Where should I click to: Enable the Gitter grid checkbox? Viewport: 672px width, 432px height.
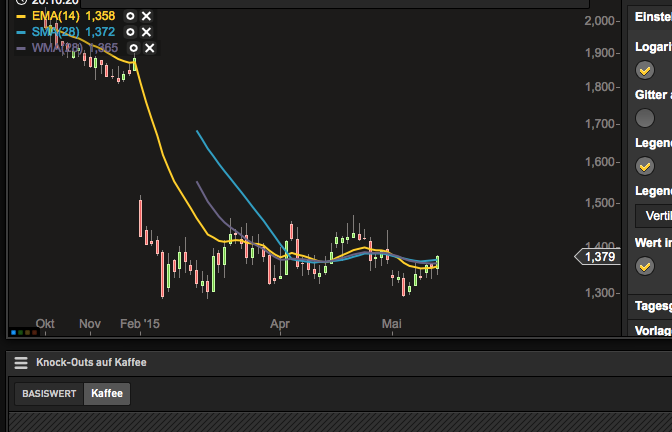645,118
